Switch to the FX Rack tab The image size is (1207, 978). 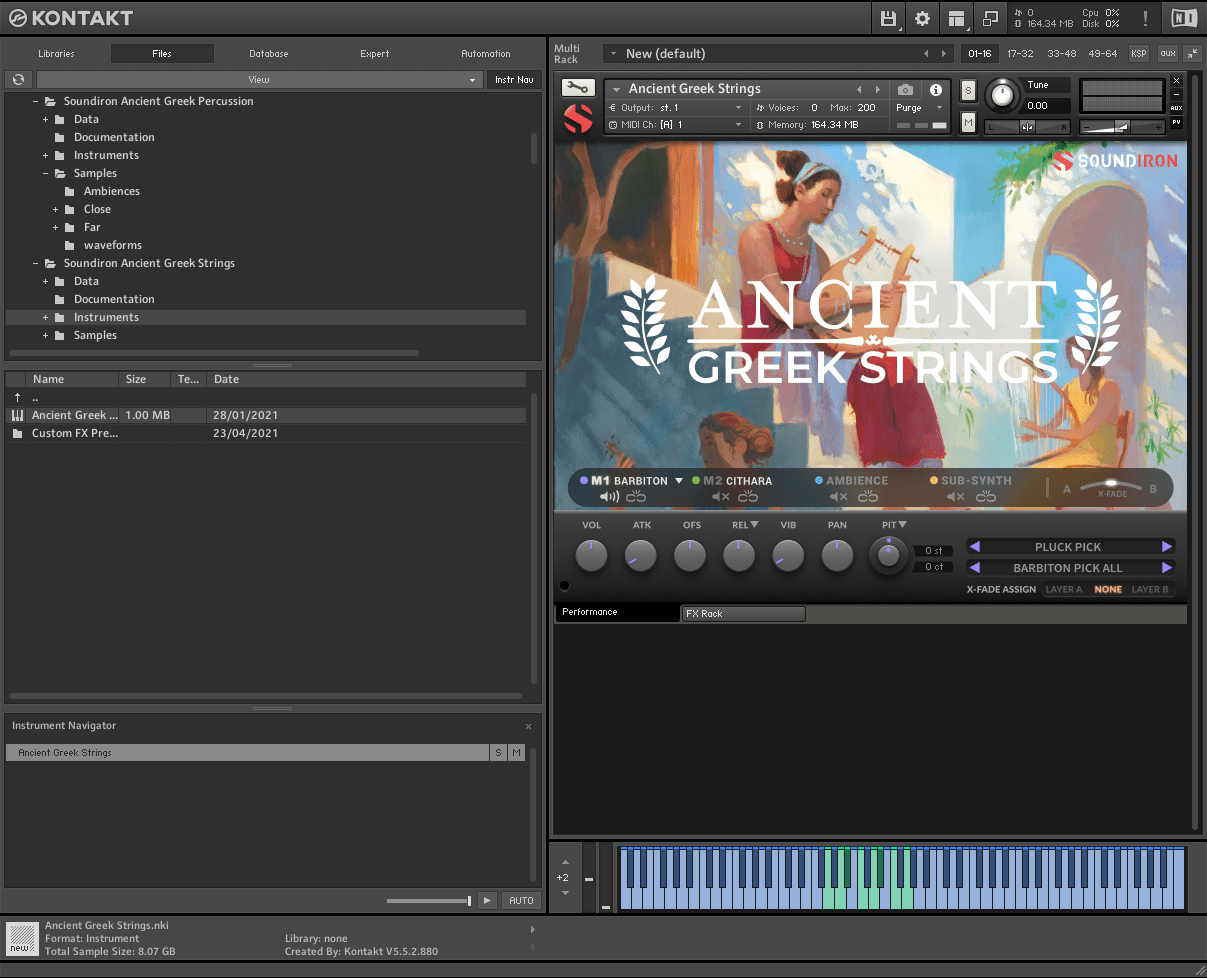[743, 614]
